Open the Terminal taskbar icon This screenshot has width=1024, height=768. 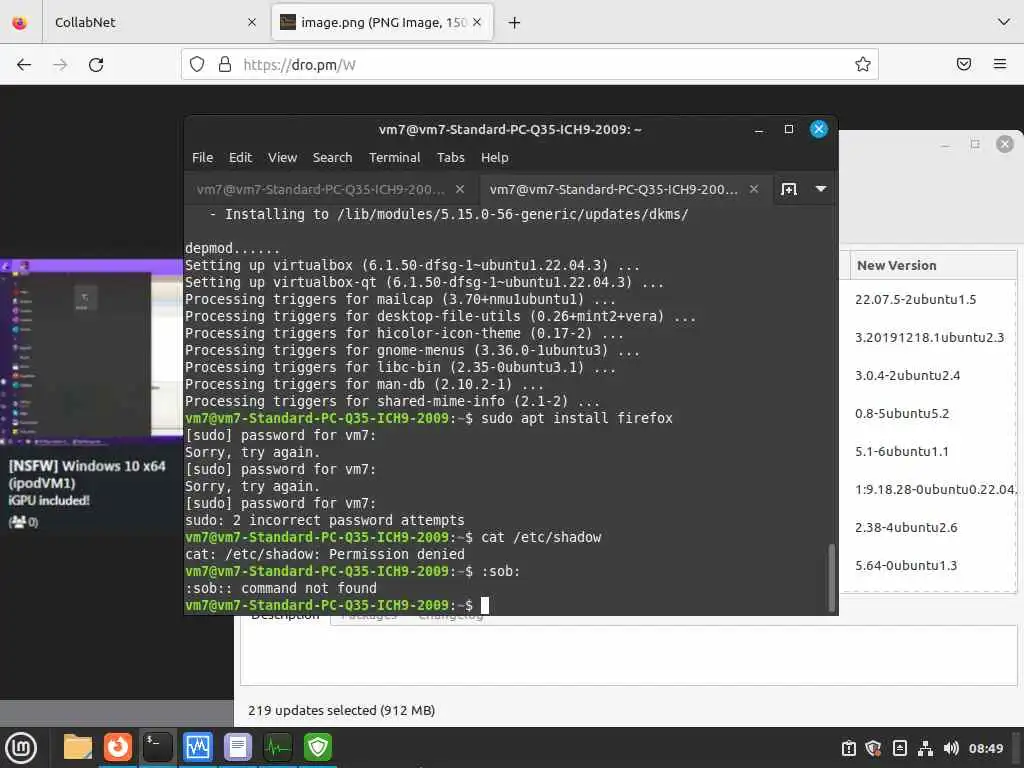[157, 747]
